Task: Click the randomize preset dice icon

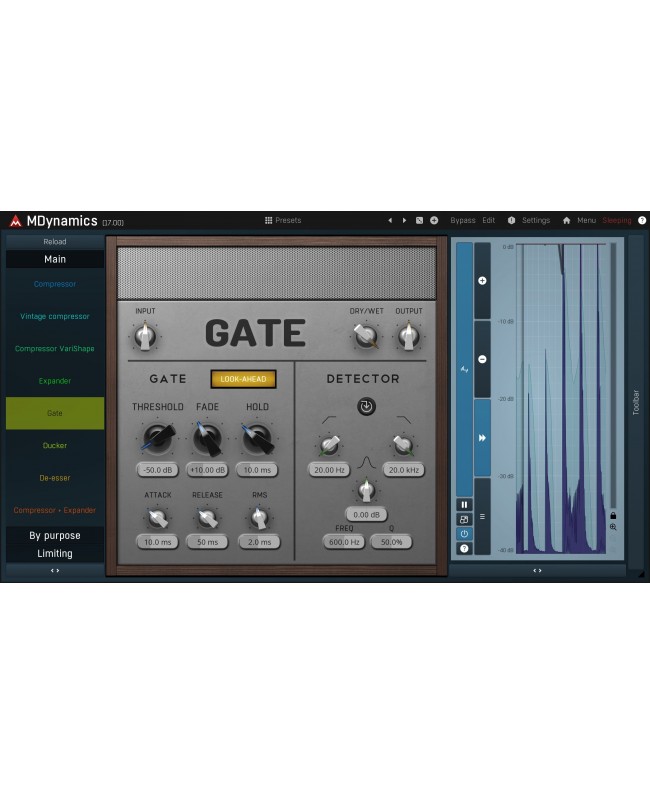Action: pos(419,220)
